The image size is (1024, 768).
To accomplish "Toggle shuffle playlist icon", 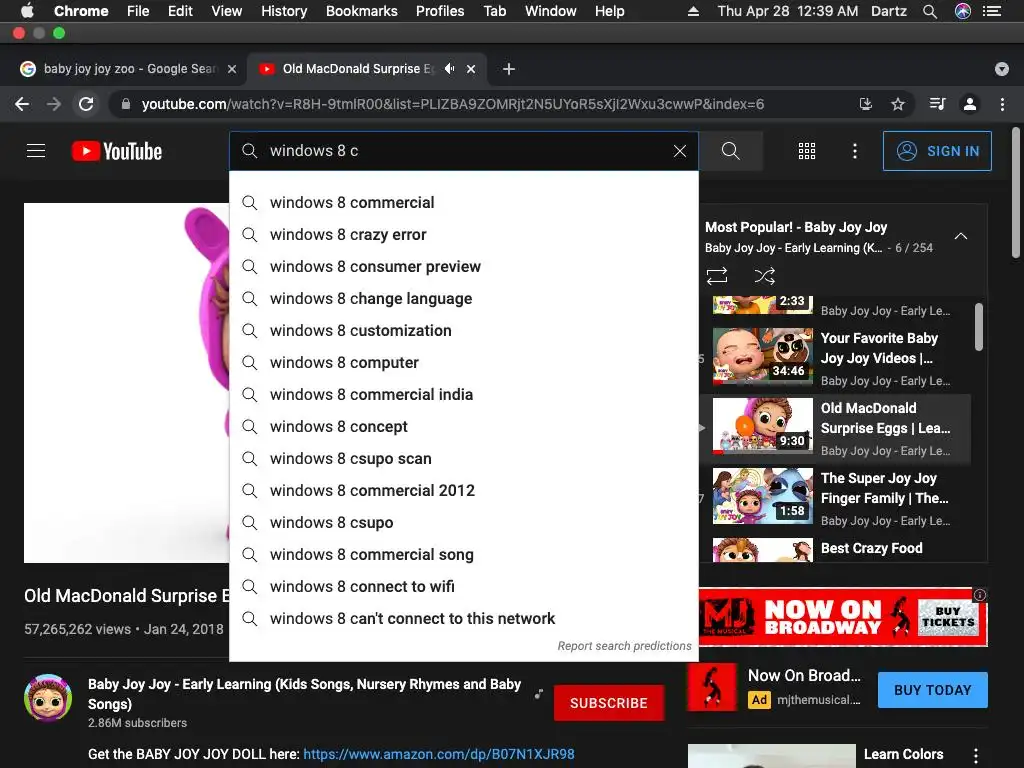I will [x=765, y=276].
